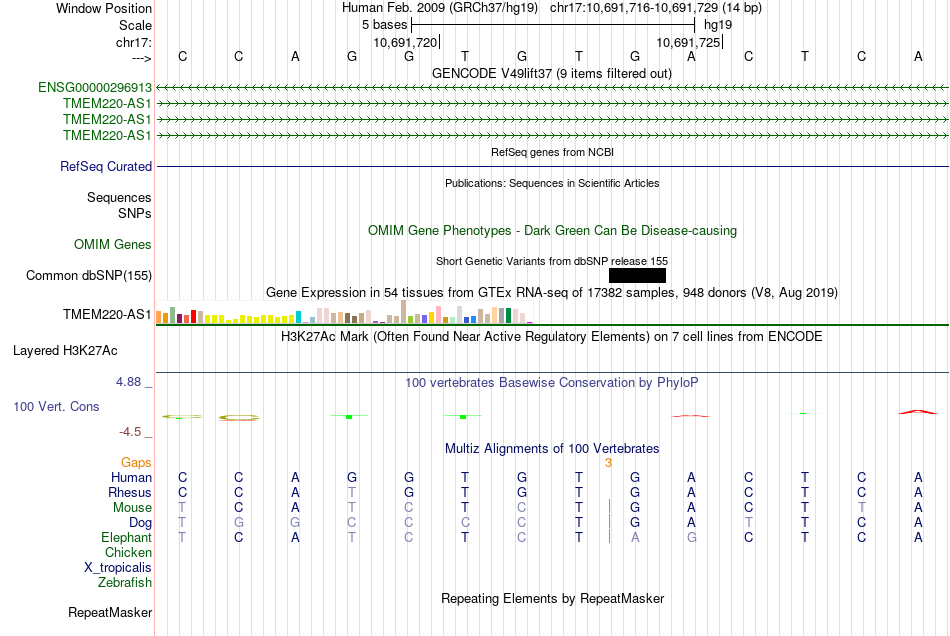Viewport: 950px width, 636px height.
Task: Select the orange Gaps label
Action: point(136,463)
